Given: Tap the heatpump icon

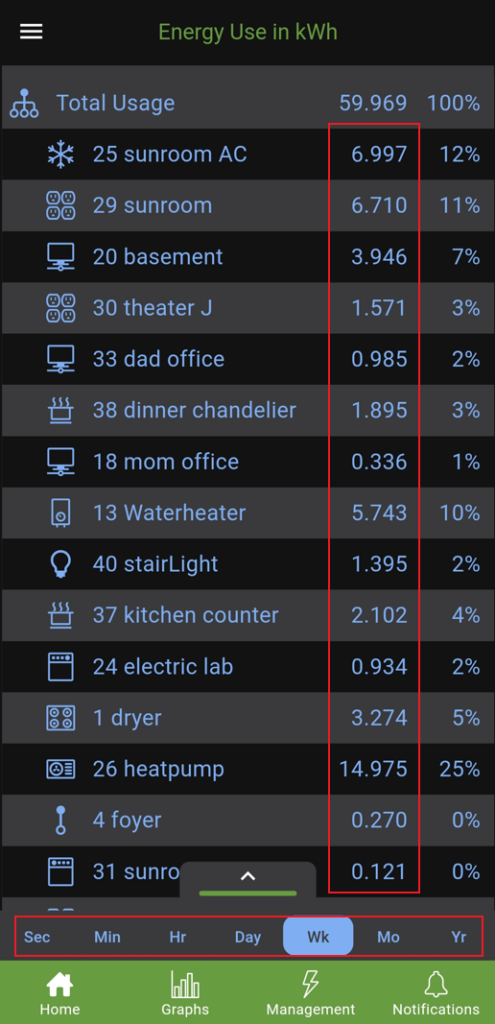Looking at the screenshot, I should tap(61, 769).
